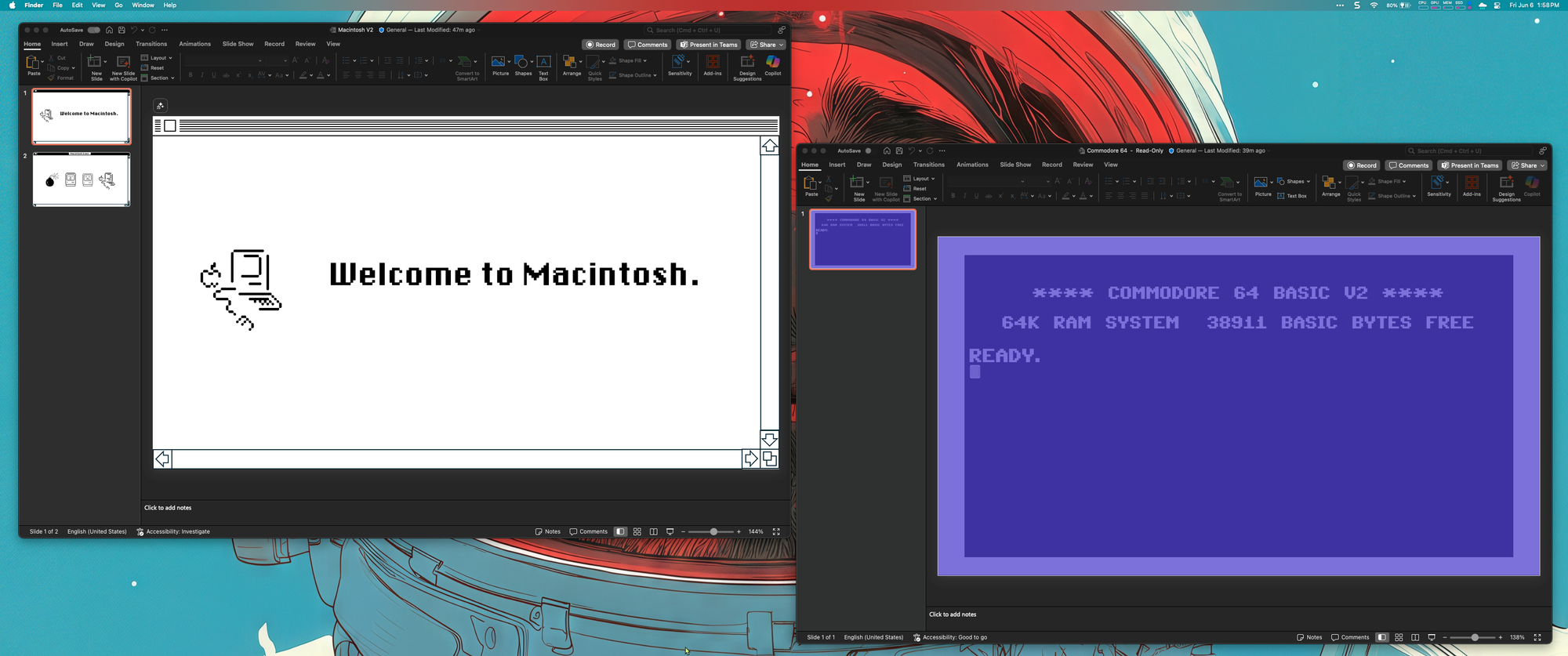Toggle Reading view in Commodore 64 status bar
The width and height of the screenshot is (1568, 656).
pyautogui.click(x=1415, y=637)
